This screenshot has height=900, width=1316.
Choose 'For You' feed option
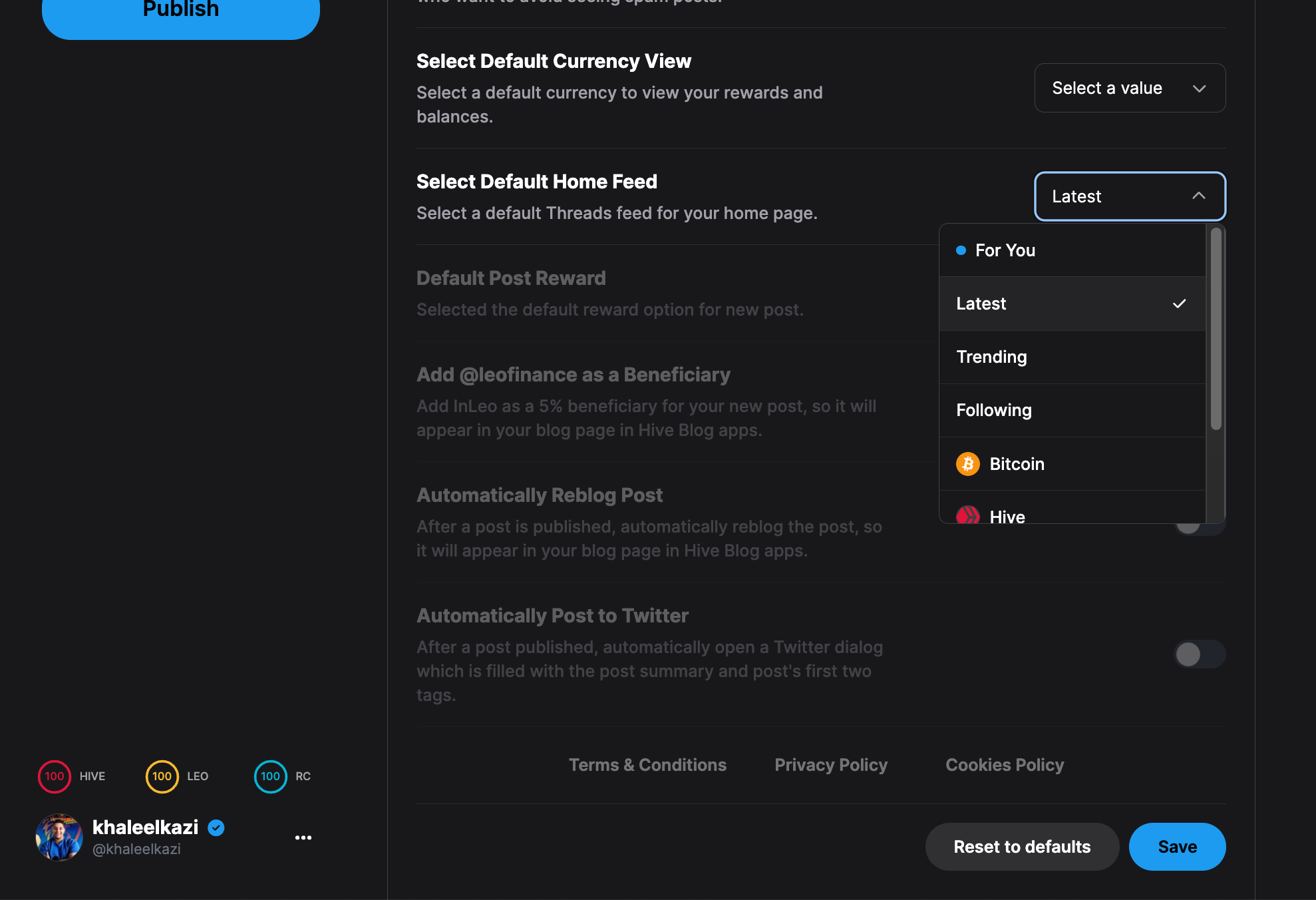click(1005, 250)
